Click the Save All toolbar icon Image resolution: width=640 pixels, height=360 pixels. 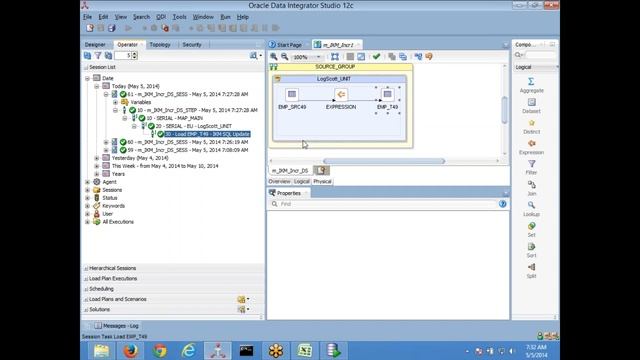(111, 28)
